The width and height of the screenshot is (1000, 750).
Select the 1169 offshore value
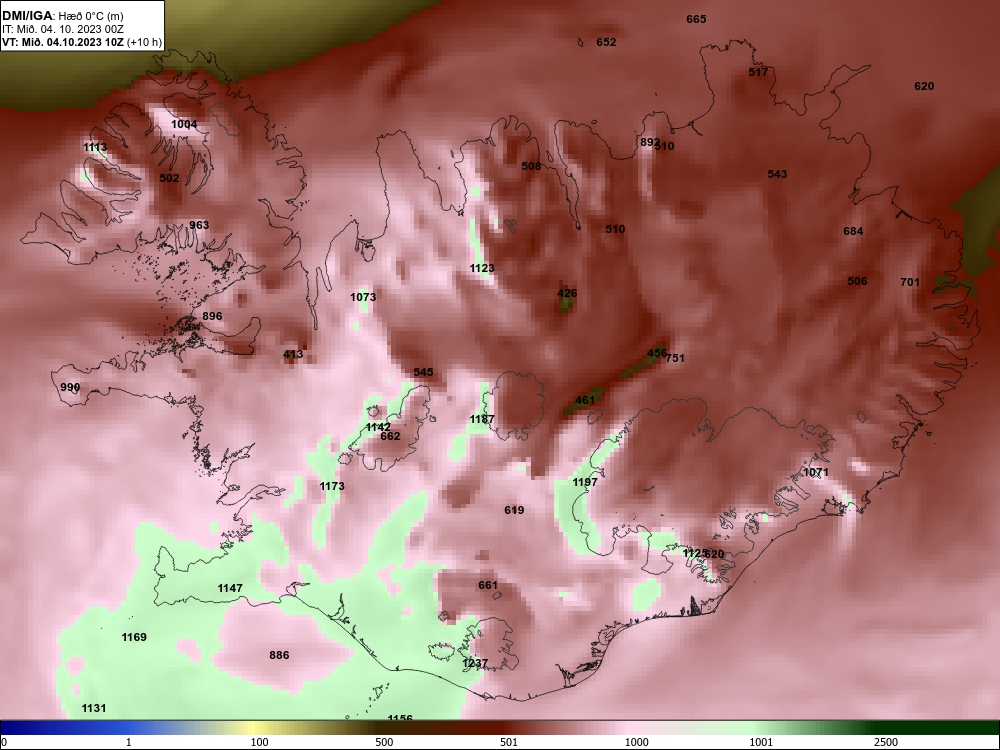click(x=134, y=637)
